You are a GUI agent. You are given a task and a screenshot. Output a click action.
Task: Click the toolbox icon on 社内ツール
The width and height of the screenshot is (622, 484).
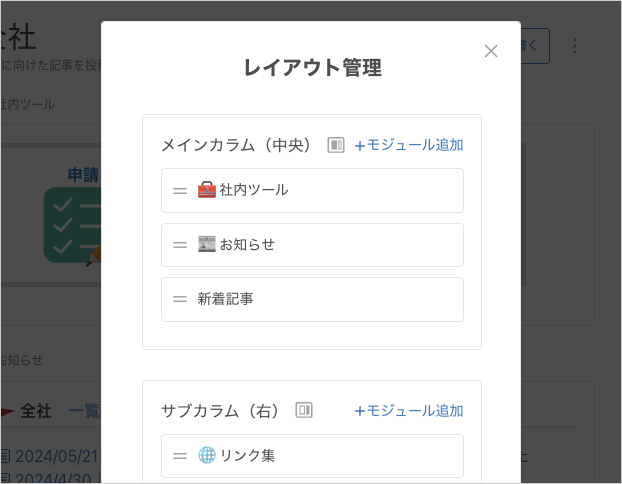coord(207,190)
